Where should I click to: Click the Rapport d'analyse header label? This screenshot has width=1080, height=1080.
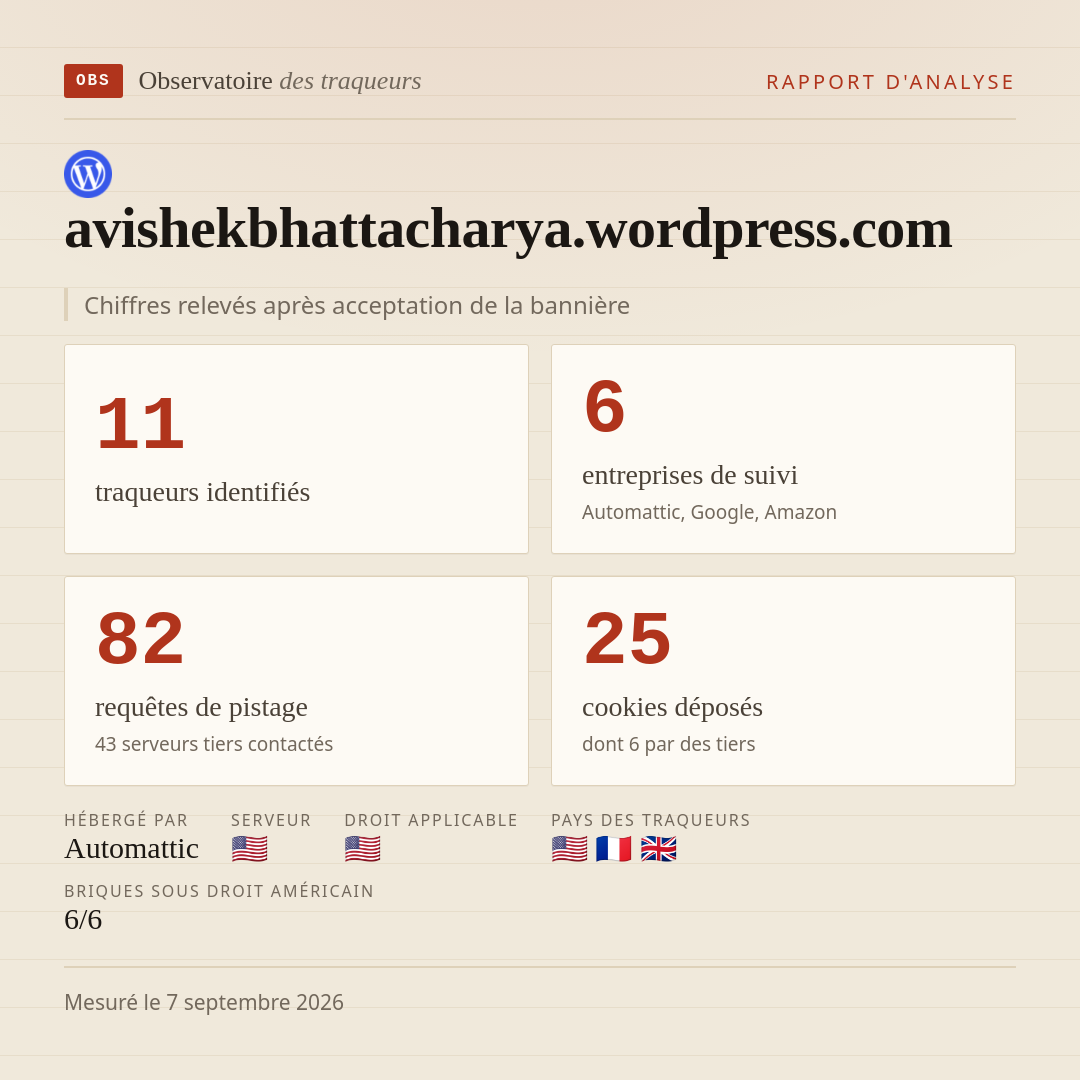tap(891, 82)
